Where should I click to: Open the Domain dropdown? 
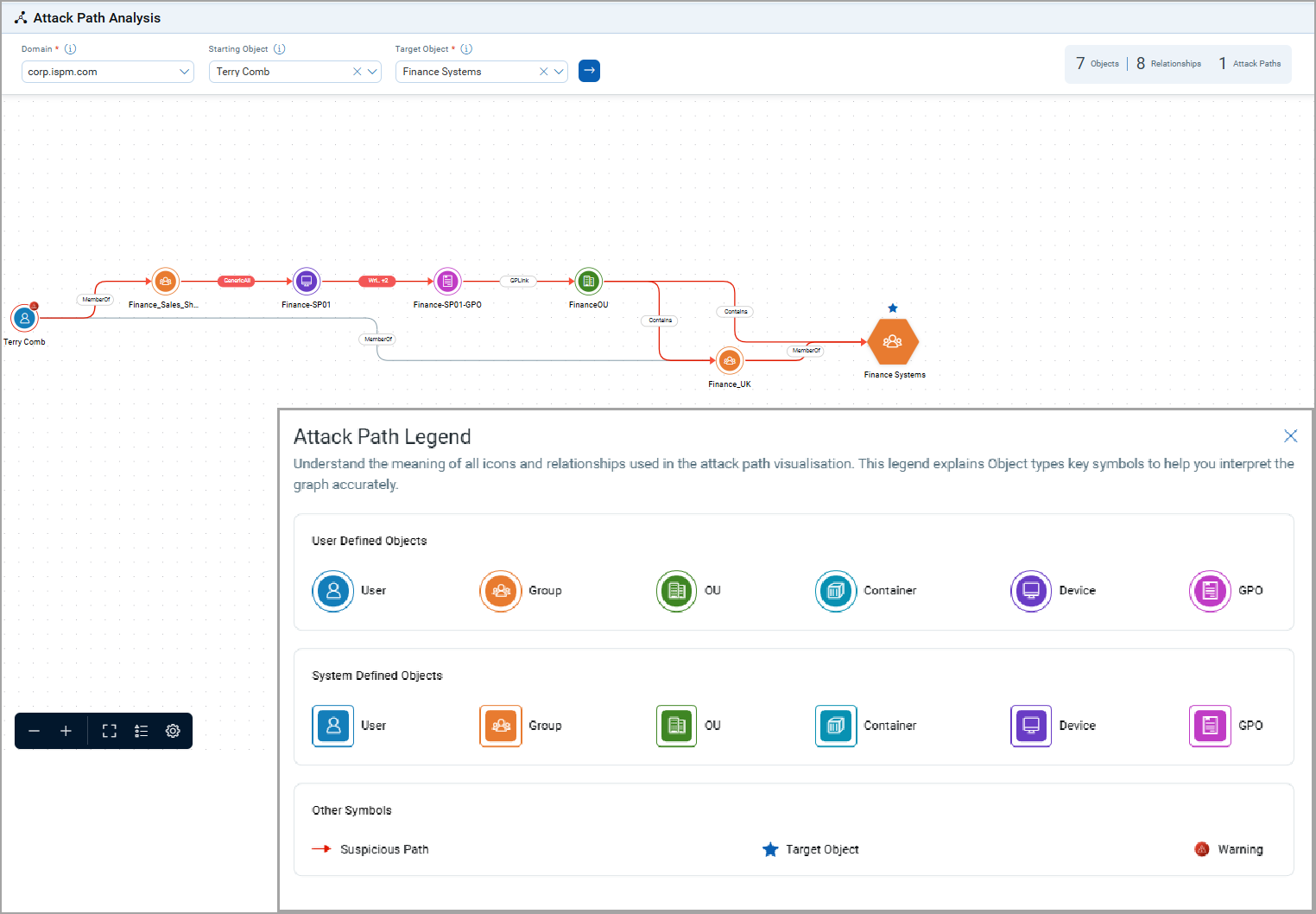[x=184, y=71]
